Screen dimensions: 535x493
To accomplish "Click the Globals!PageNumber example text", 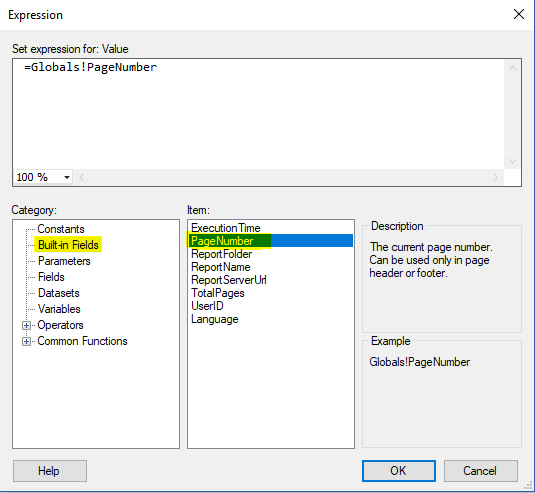I will tap(419, 362).
